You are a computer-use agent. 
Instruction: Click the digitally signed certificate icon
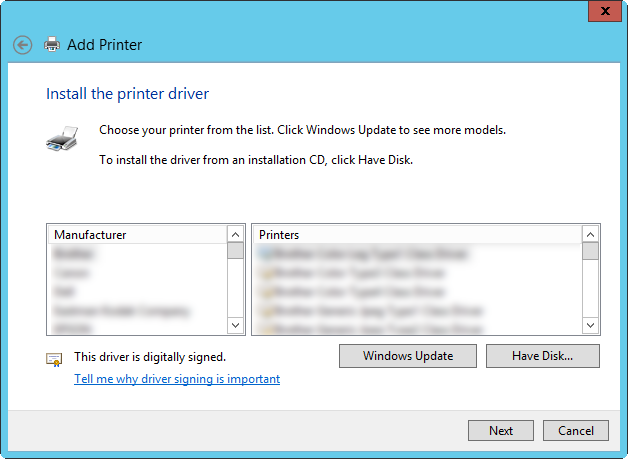[55, 359]
